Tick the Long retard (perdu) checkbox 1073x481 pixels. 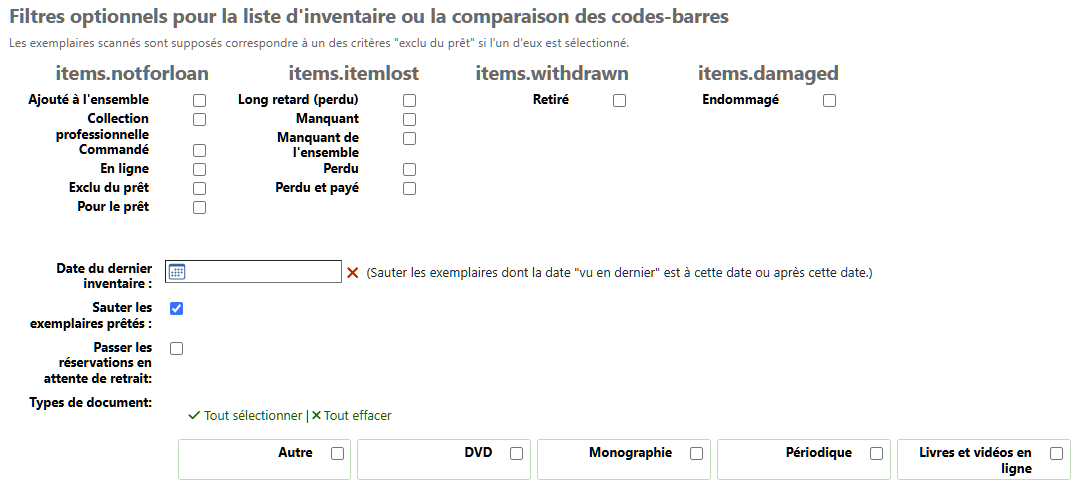[x=409, y=101]
